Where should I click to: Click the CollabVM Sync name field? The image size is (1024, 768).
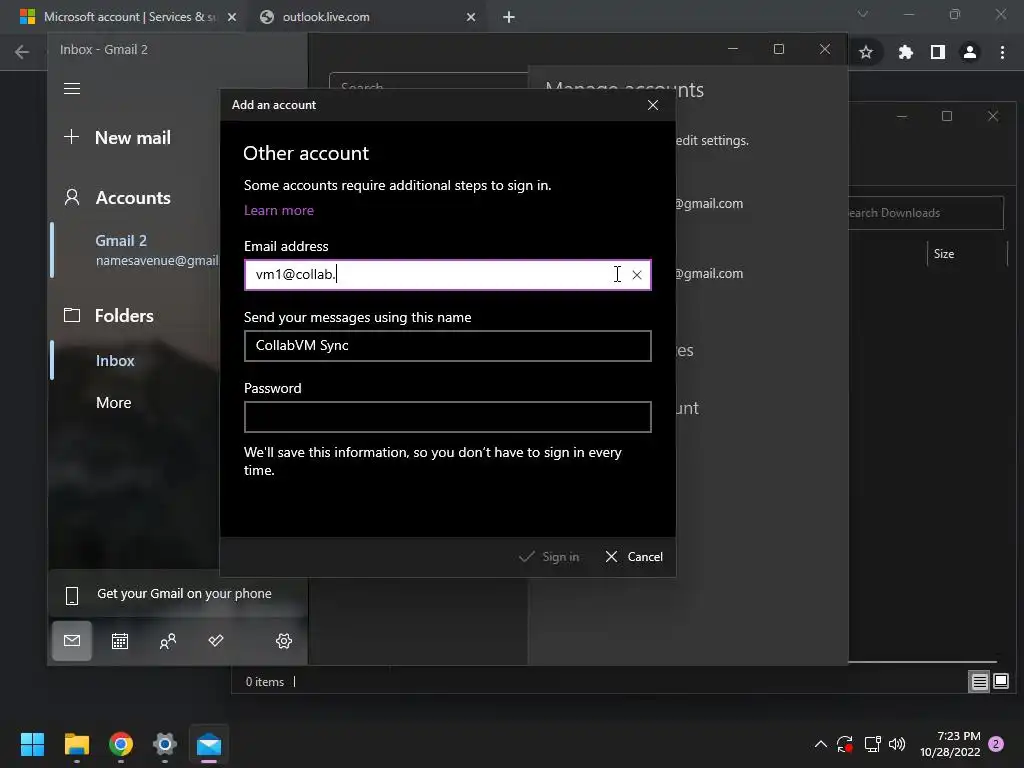pos(447,345)
